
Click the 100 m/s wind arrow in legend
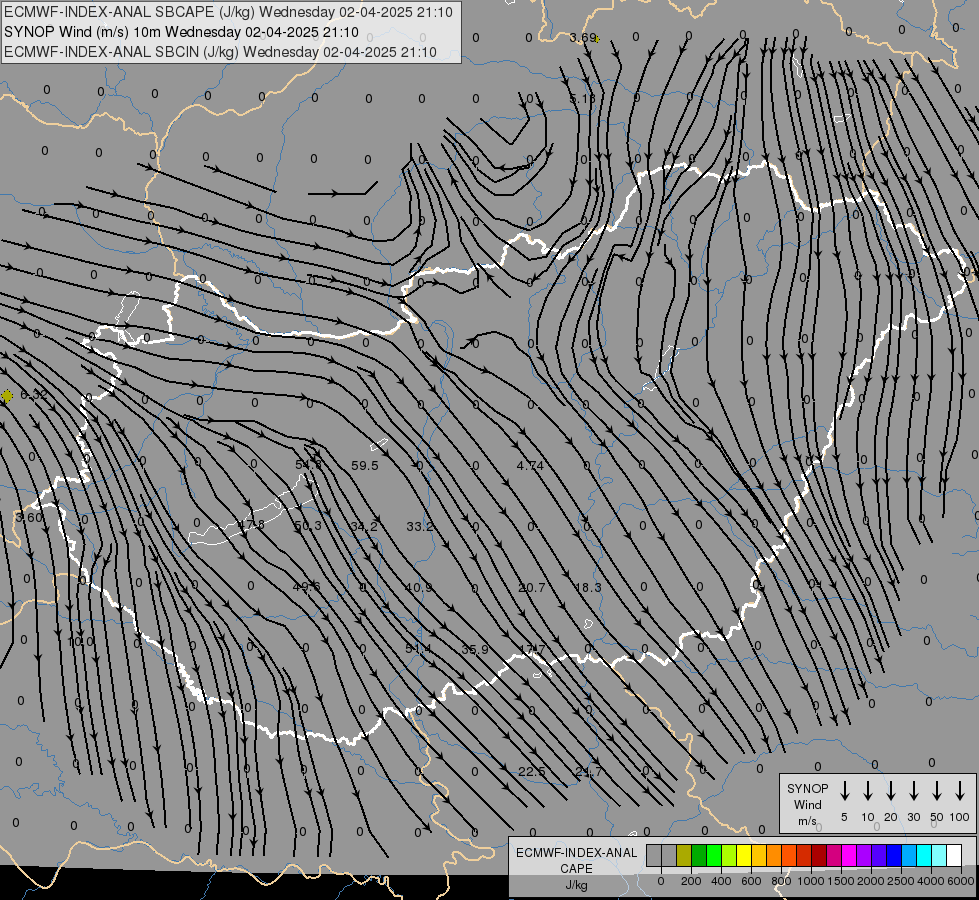960,791
